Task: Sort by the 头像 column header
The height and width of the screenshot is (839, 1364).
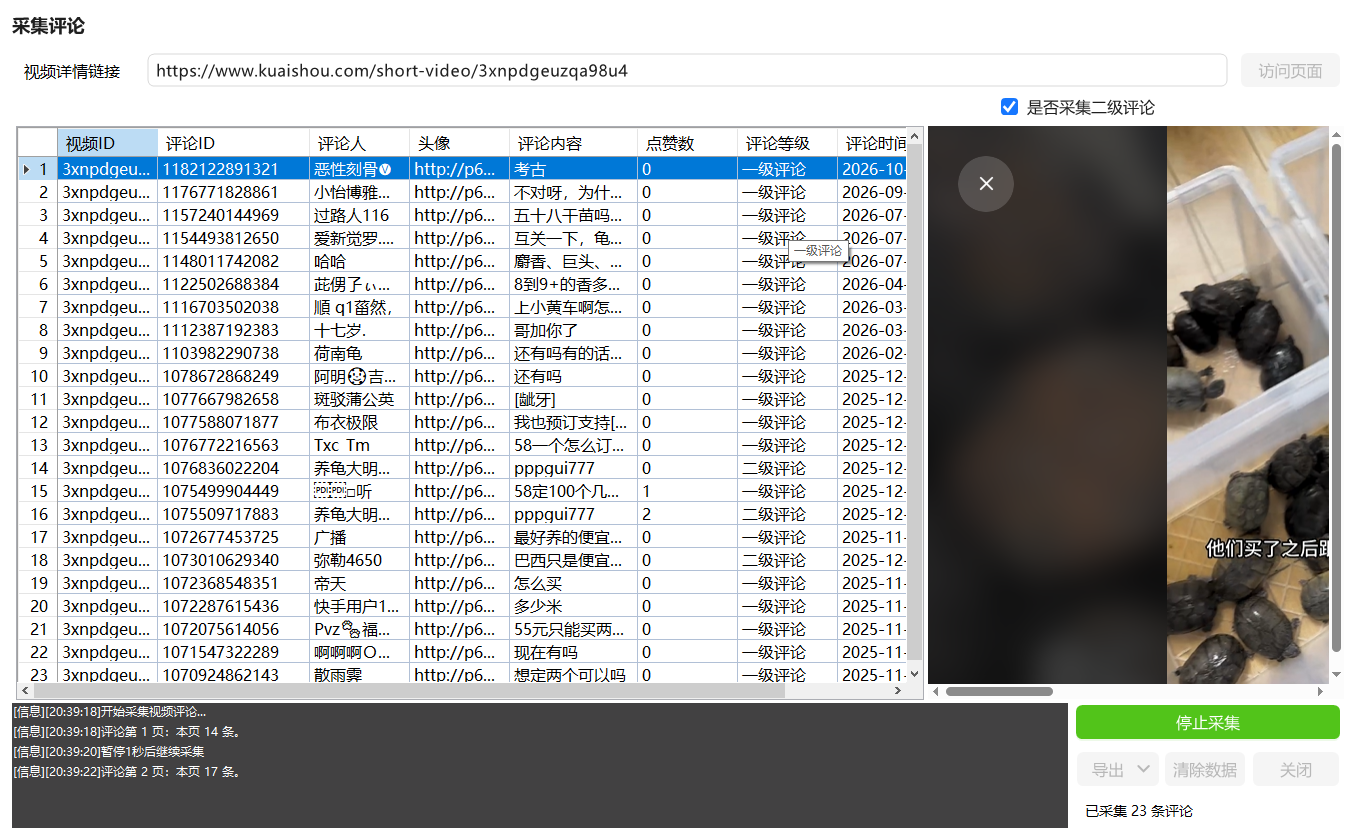Action: click(x=459, y=143)
